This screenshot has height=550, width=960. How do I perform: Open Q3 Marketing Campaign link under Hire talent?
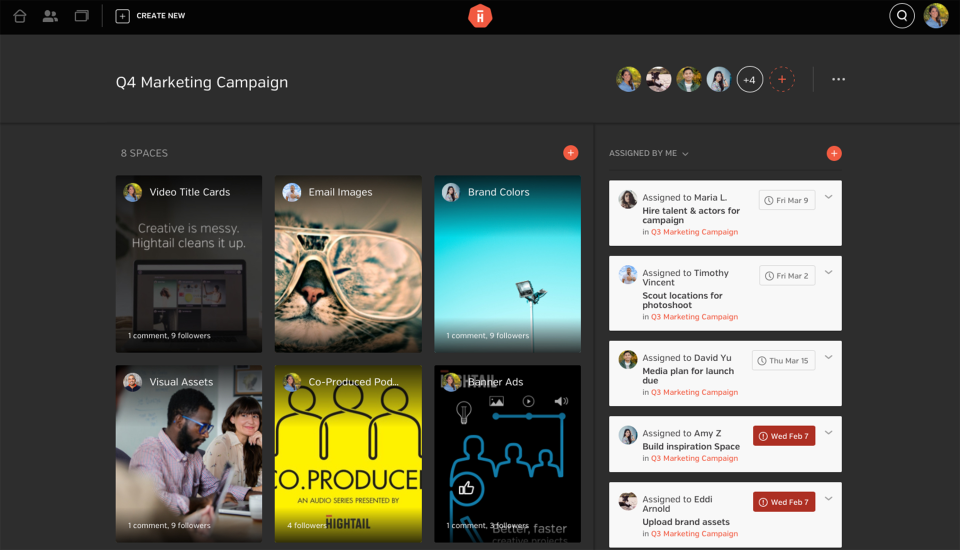[694, 232]
